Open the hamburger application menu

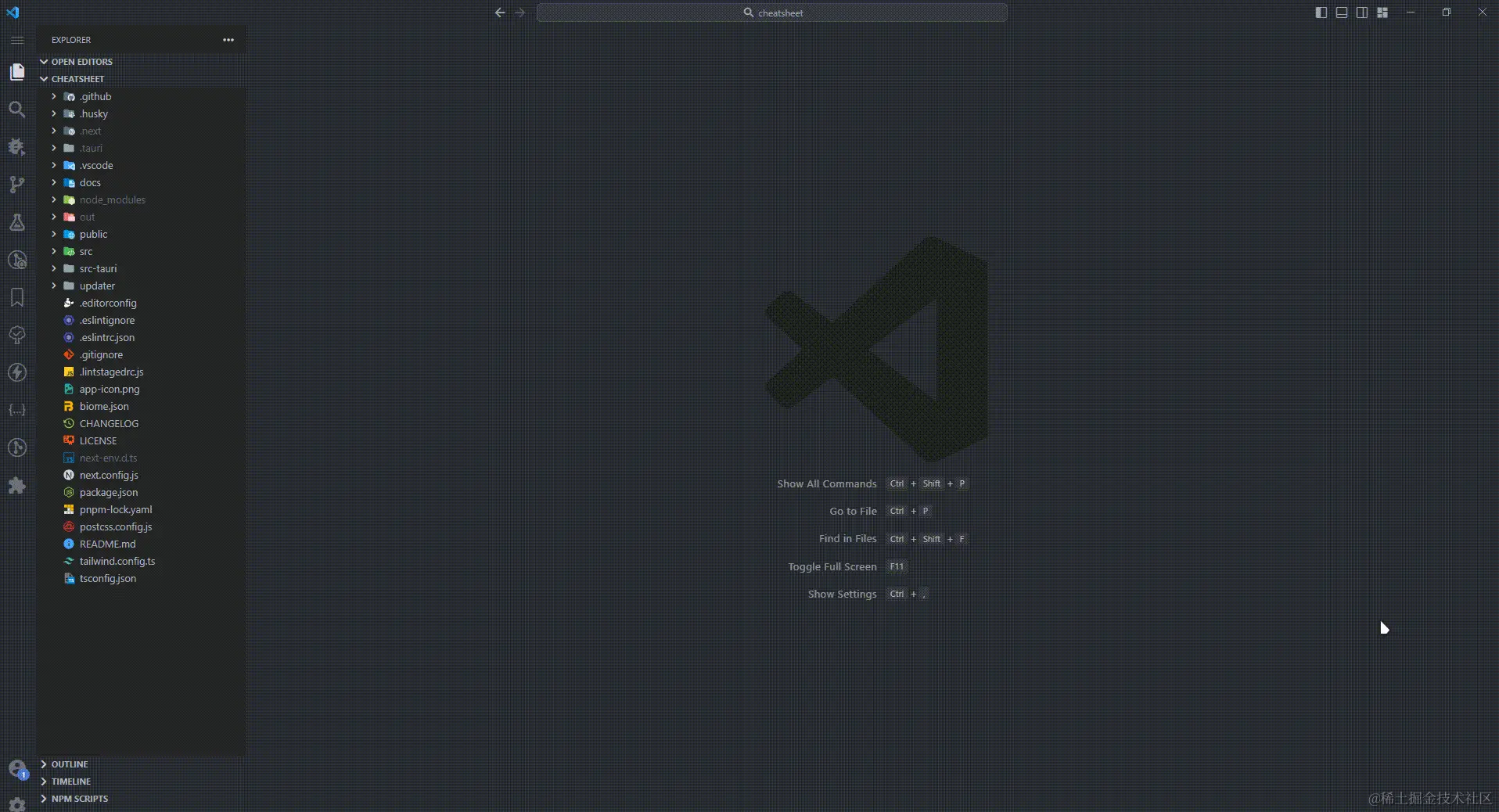pyautogui.click(x=17, y=40)
